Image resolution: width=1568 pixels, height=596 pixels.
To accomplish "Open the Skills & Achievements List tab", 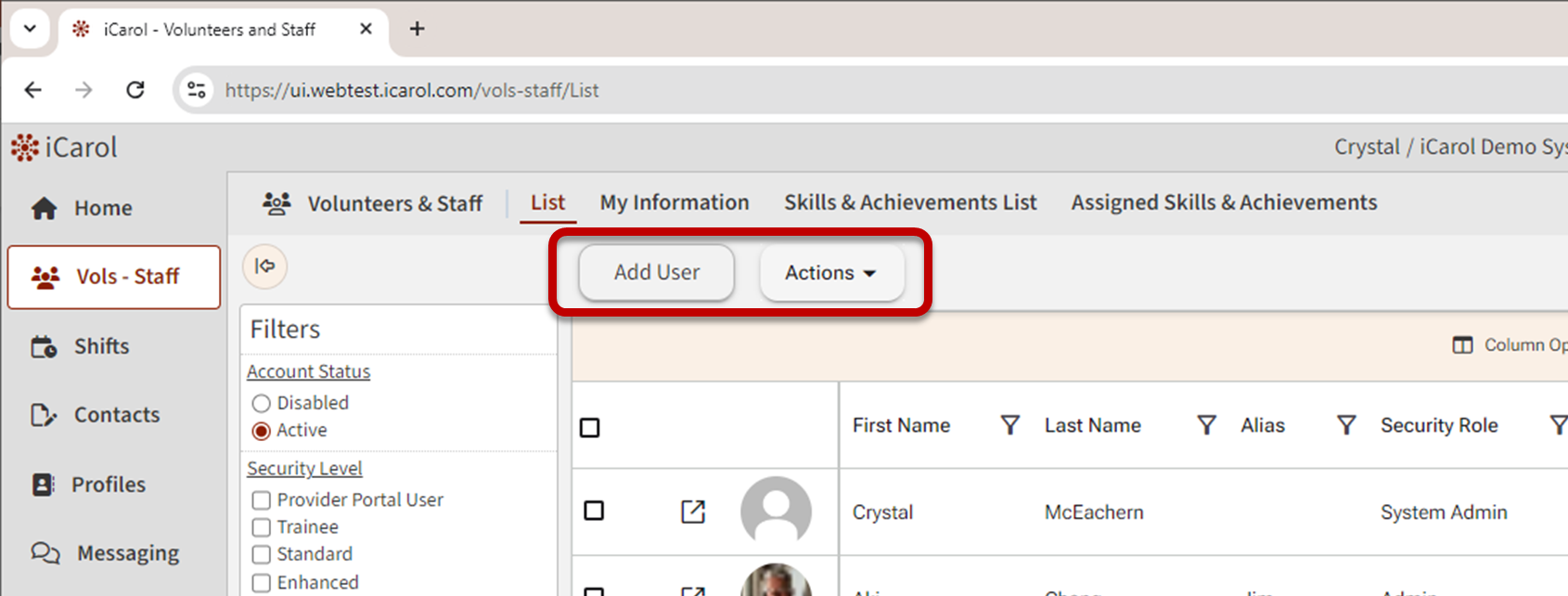I will pos(909,202).
